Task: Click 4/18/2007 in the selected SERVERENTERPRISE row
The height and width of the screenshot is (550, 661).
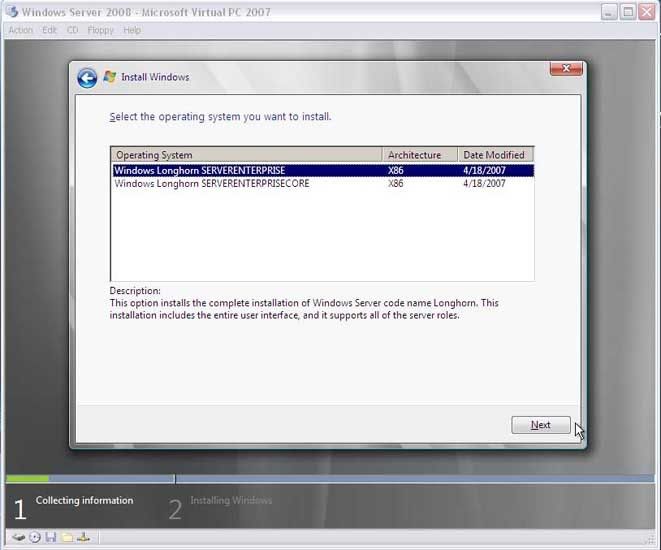Action: (x=484, y=170)
